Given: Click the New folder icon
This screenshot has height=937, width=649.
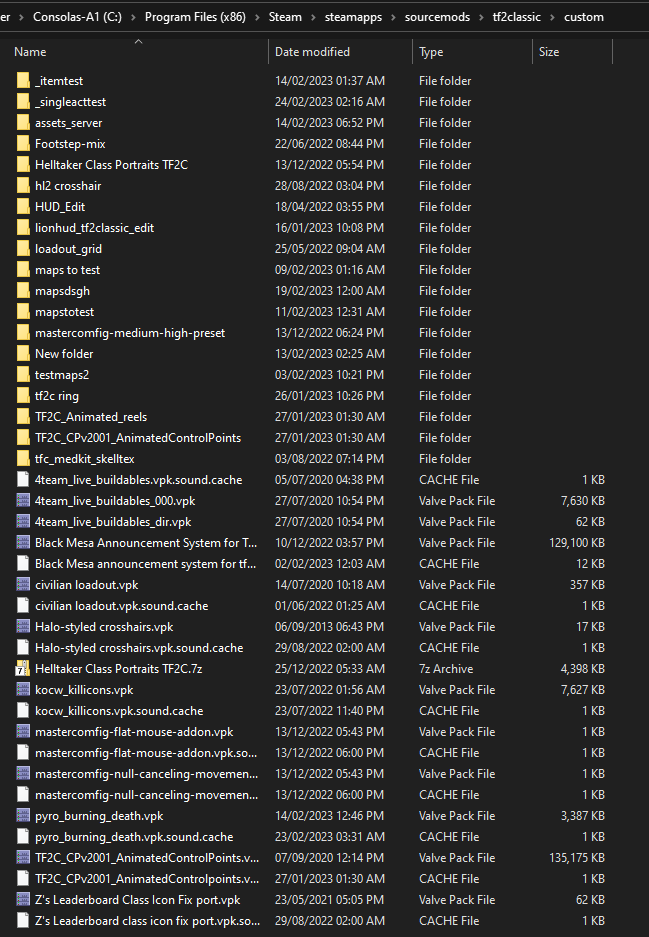Looking at the screenshot, I should [x=23, y=354].
